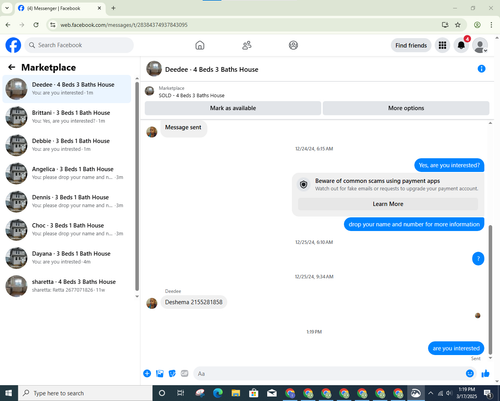Click the install app icon in address bar
This screenshot has width=500, height=401.
click(445, 25)
